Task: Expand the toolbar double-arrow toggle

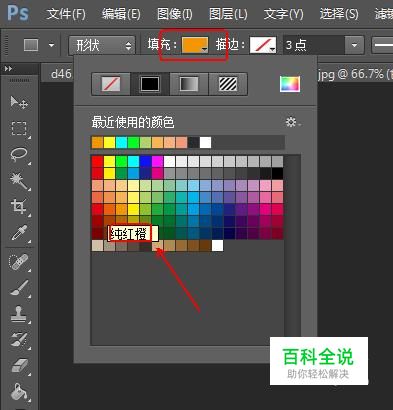Action: click(x=8, y=69)
